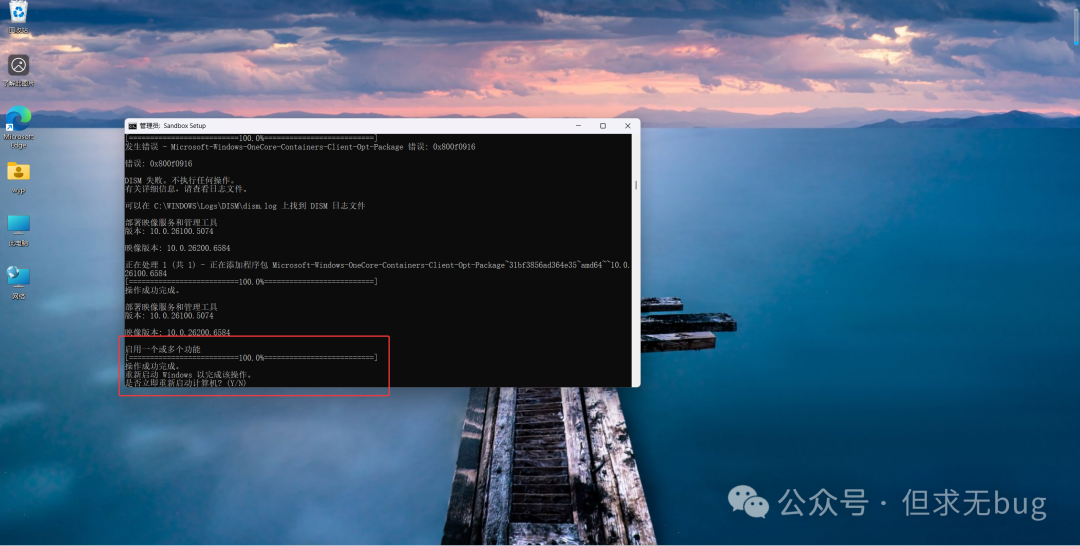This screenshot has width=1080, height=546.
Task: Maximize the Sandbox Setup console window
Action: (602, 126)
